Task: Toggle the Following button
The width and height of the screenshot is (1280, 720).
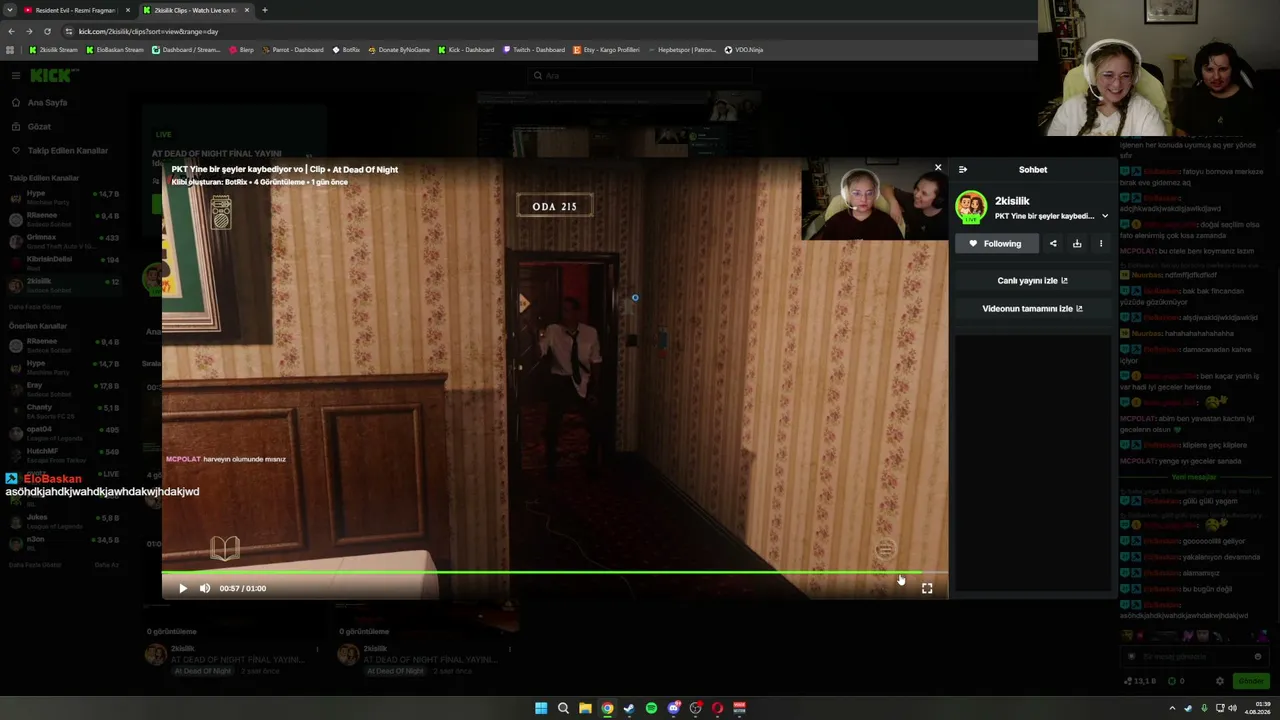Action: pyautogui.click(x=996, y=243)
